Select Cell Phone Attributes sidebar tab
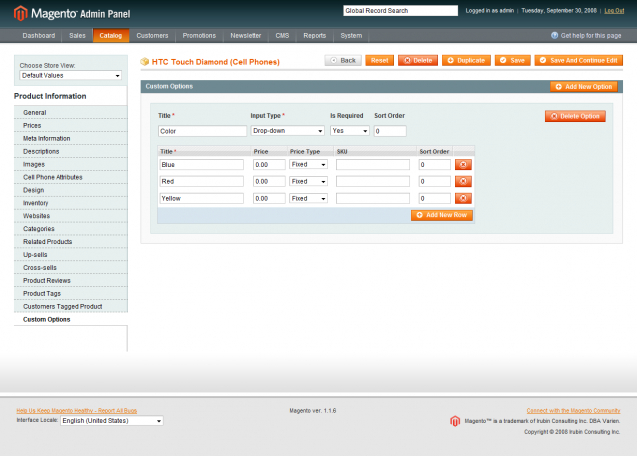Screen dimensions: 637x456 click(71, 177)
